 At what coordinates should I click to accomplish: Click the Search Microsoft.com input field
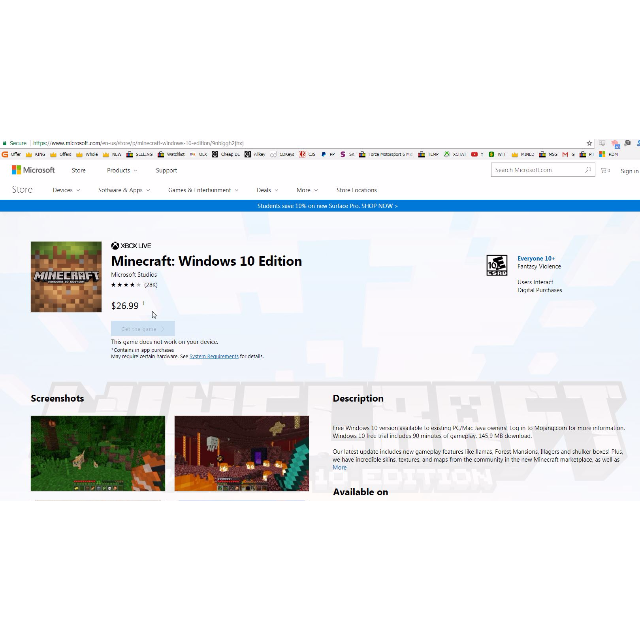(x=536, y=170)
